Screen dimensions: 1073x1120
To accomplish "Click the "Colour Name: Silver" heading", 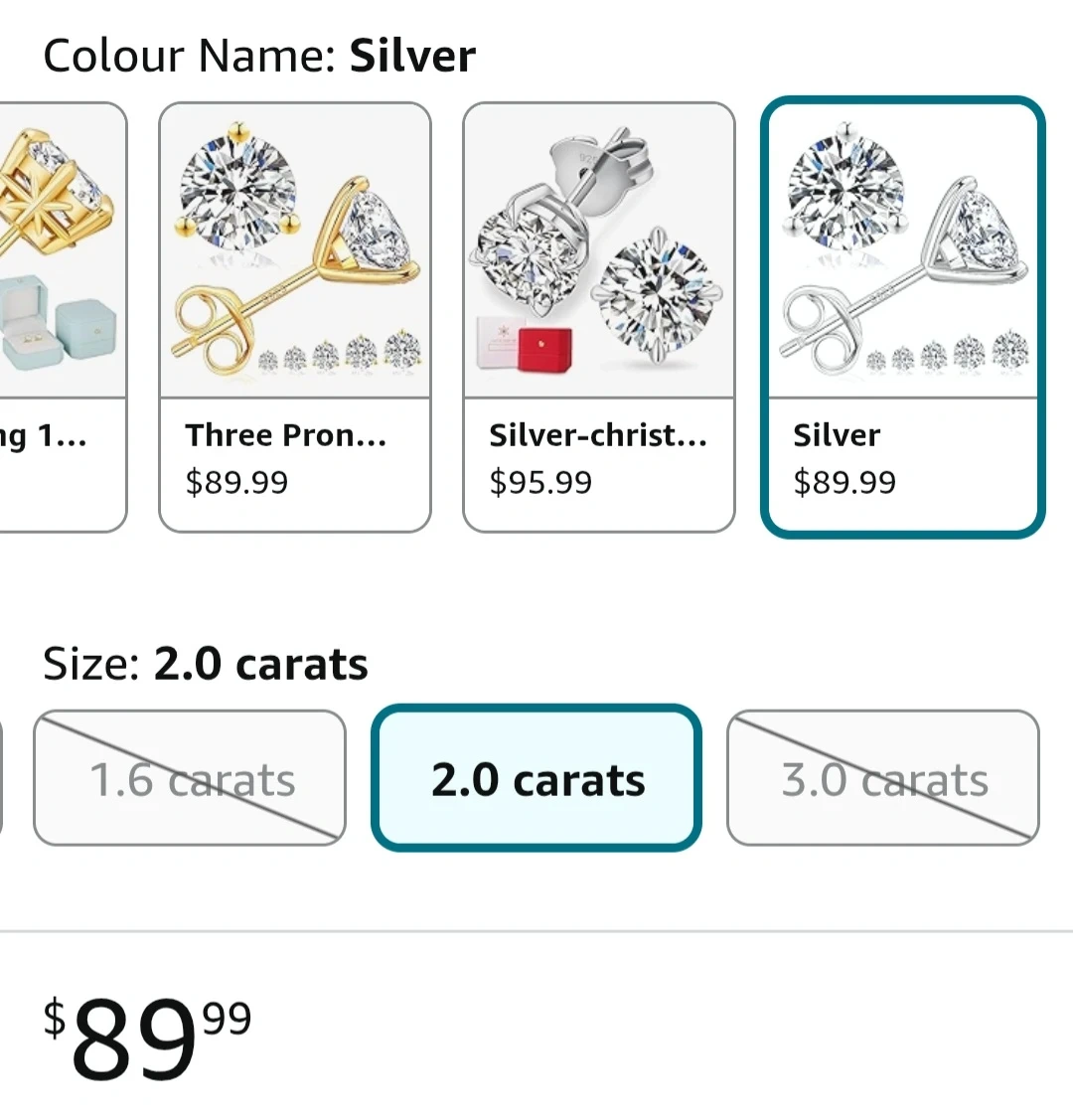I will coord(259,56).
